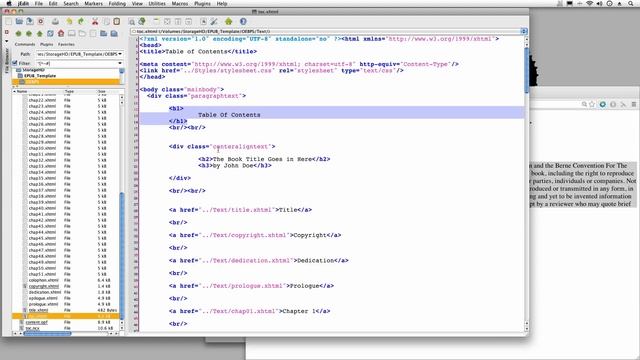Open the File menu
Viewport: 640px width, 360px height.
(x=39, y=3)
